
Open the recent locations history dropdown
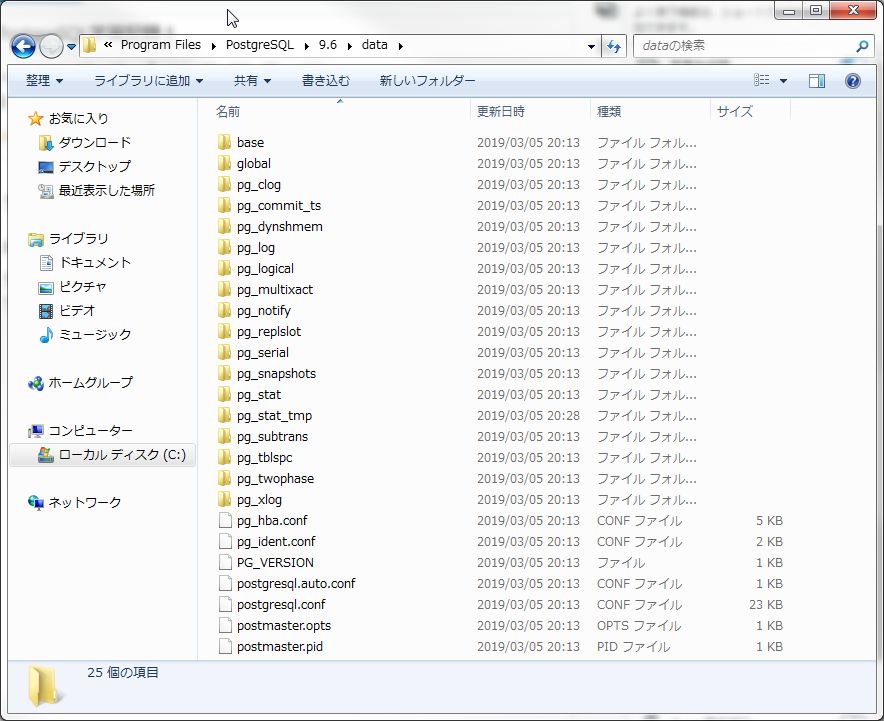click(x=72, y=47)
